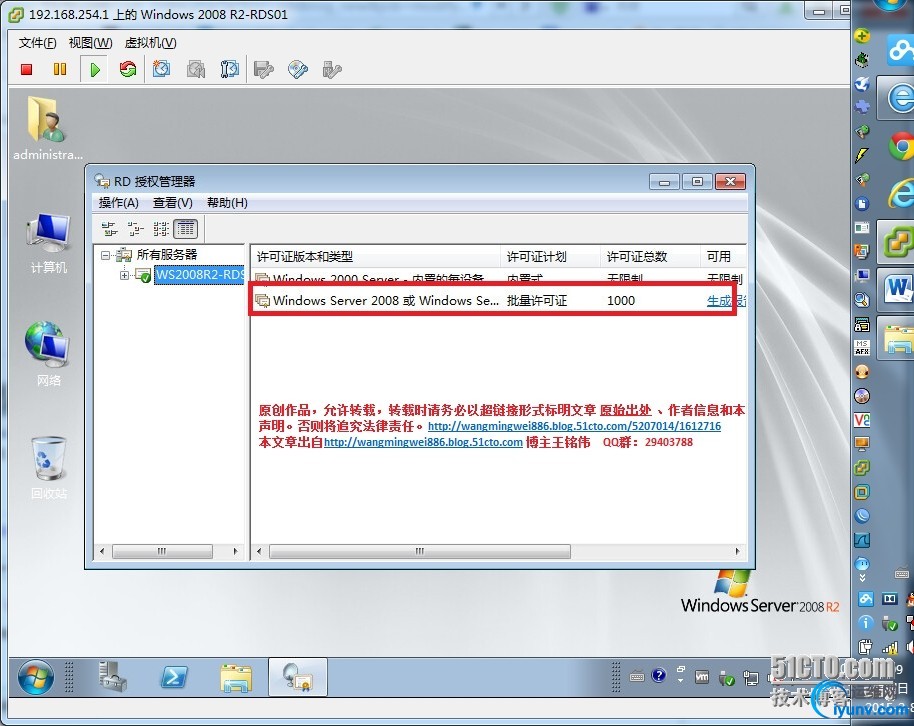Connect a CD/DVD device from the console toolbar

point(298,70)
